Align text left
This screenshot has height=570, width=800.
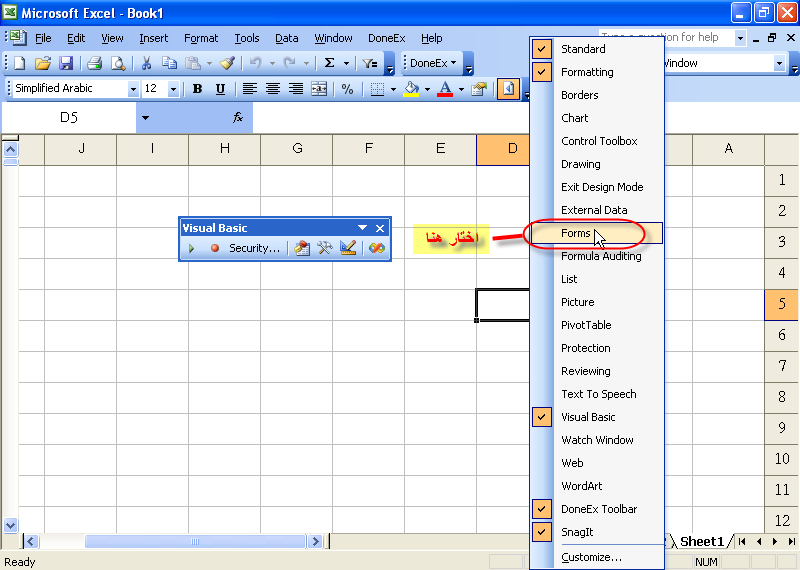tap(249, 89)
